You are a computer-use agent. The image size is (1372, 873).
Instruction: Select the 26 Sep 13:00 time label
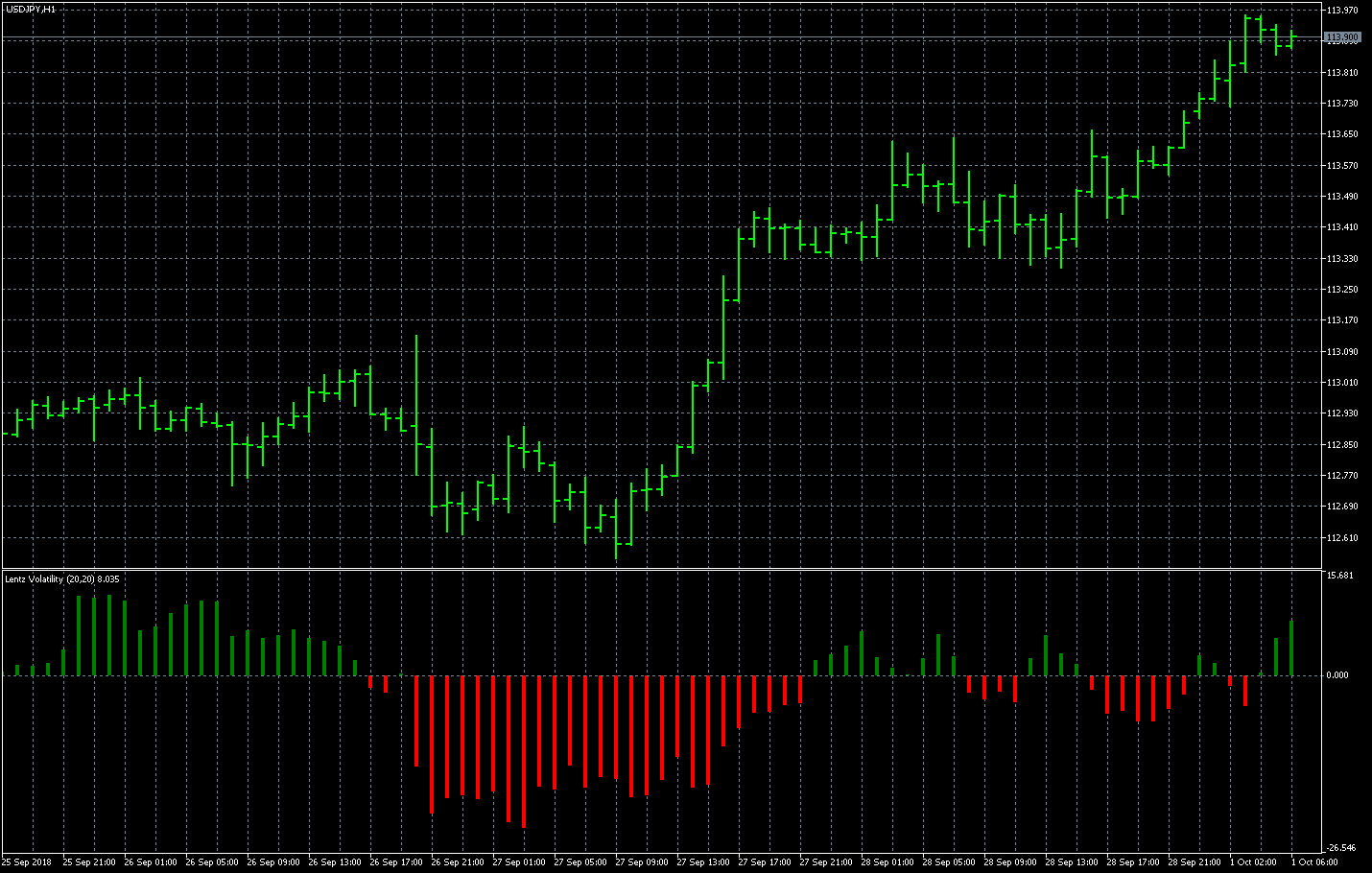coord(335,862)
